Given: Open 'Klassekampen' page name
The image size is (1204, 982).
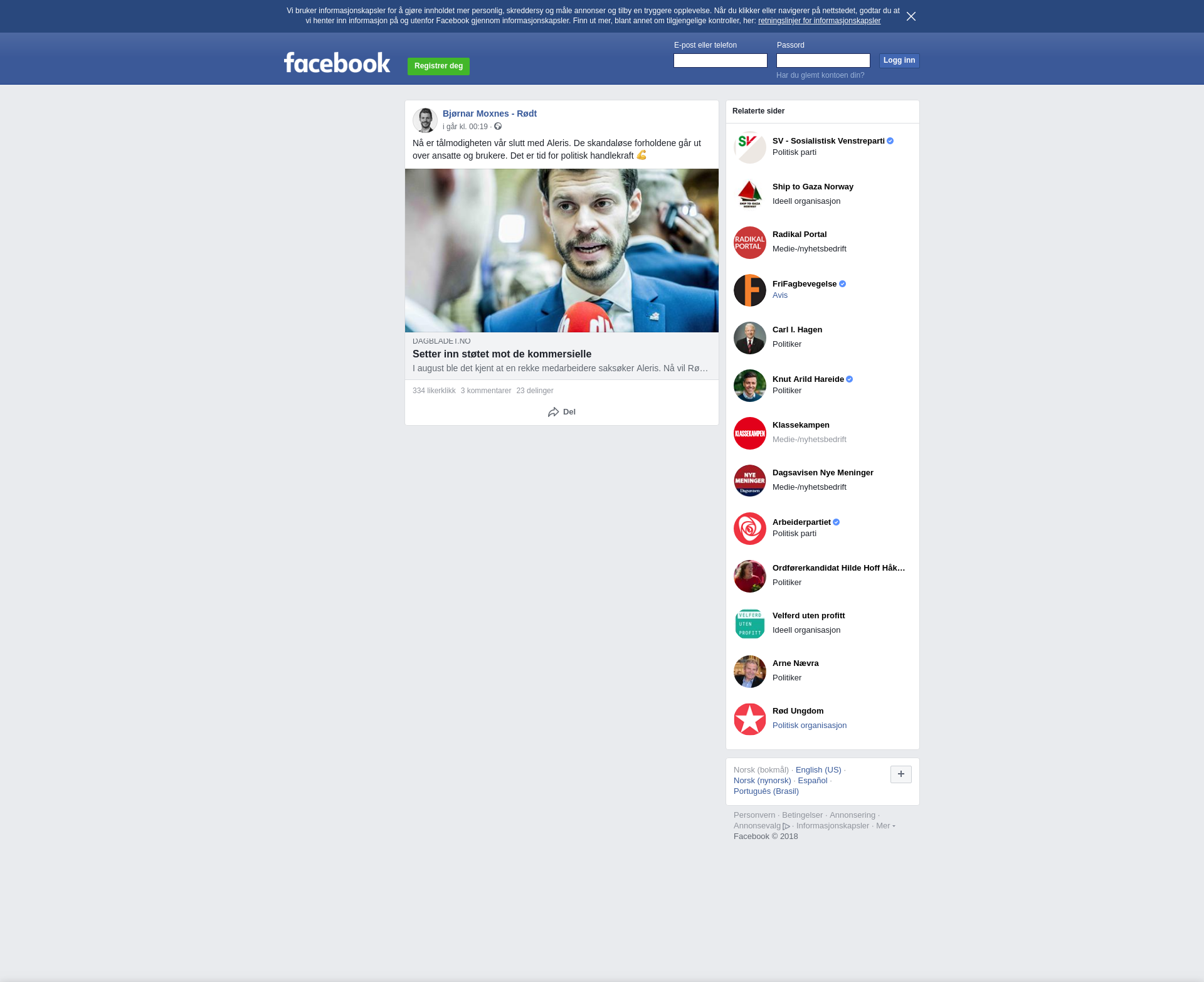Looking at the screenshot, I should 801,425.
